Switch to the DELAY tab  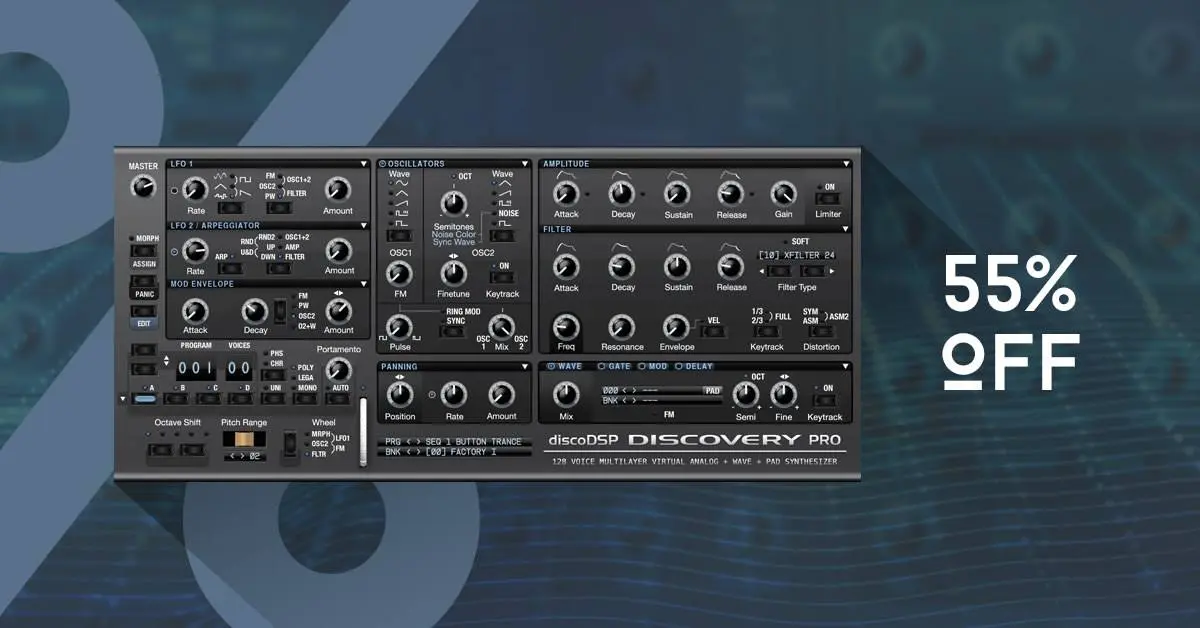[x=695, y=367]
